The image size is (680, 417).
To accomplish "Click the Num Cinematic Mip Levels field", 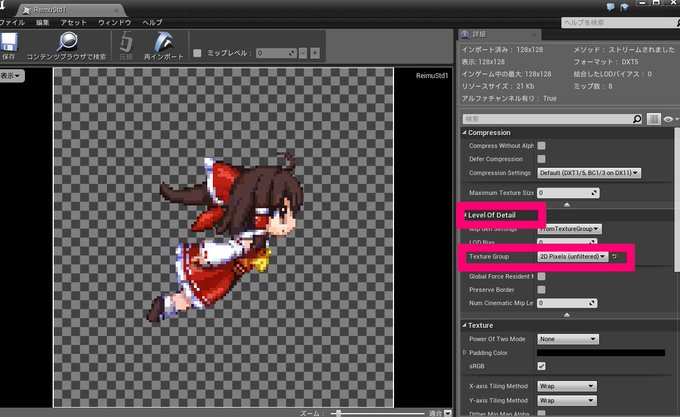I will 567,303.
